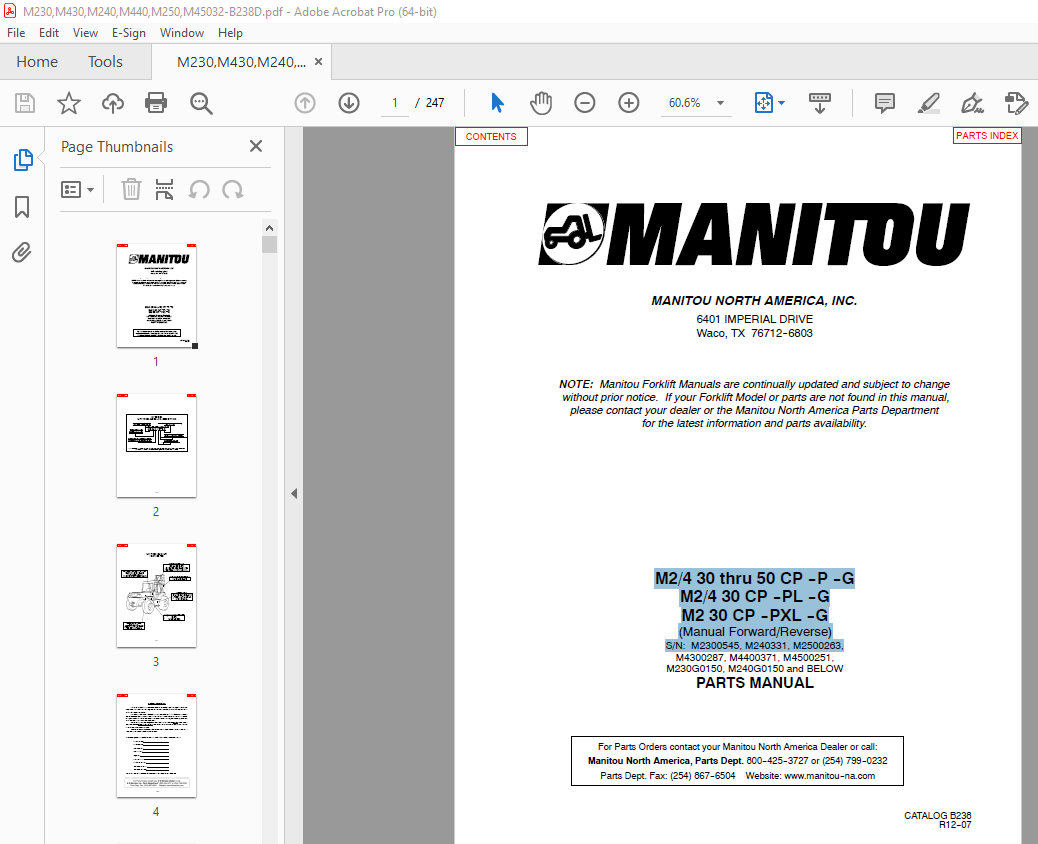Click the www.manitou-na.com website text
This screenshot has height=844, width=1038.
pos(829,776)
